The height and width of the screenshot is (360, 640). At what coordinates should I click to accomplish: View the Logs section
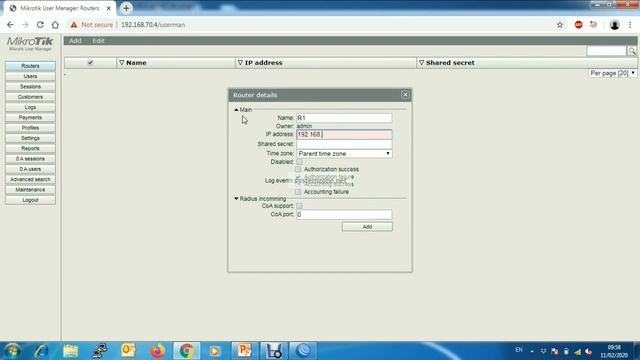click(x=30, y=107)
